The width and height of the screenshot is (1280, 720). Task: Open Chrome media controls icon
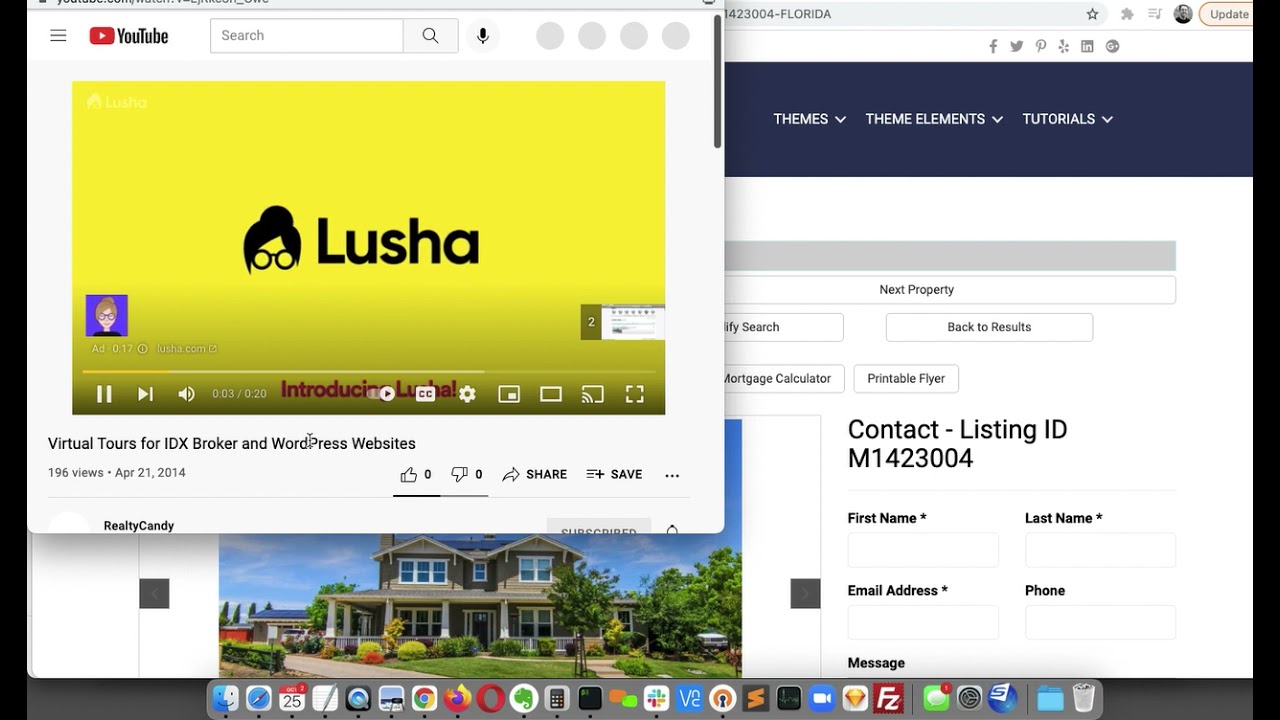pyautogui.click(x=1155, y=14)
